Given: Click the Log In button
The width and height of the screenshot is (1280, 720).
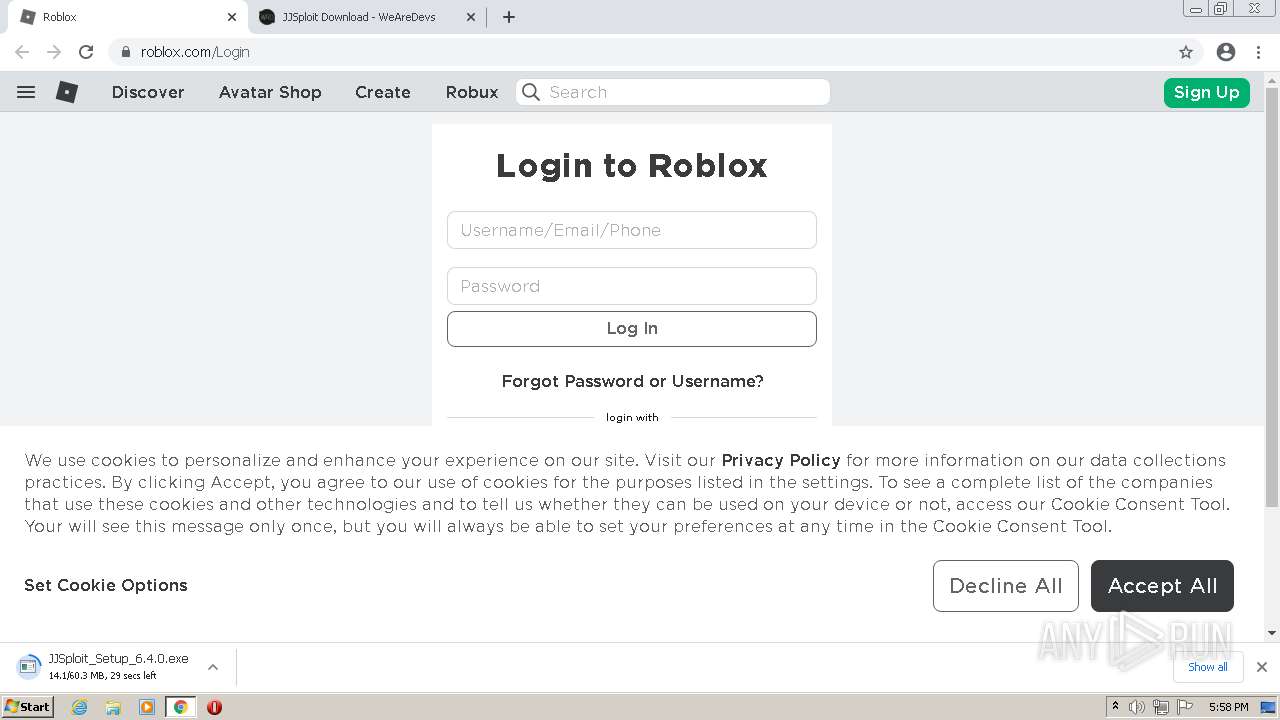Looking at the screenshot, I should (632, 329).
